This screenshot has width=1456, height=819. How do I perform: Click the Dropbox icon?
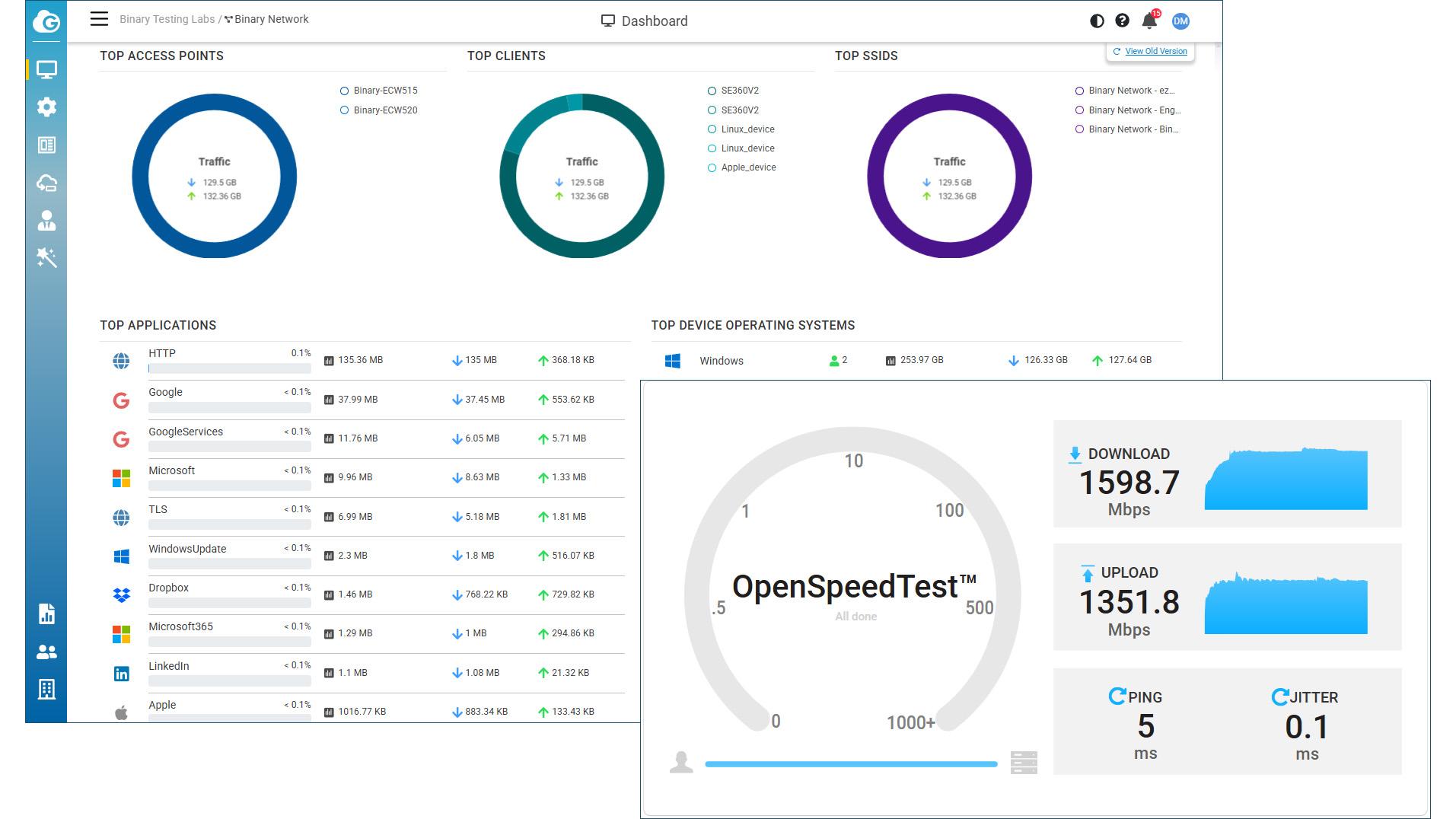[121, 595]
